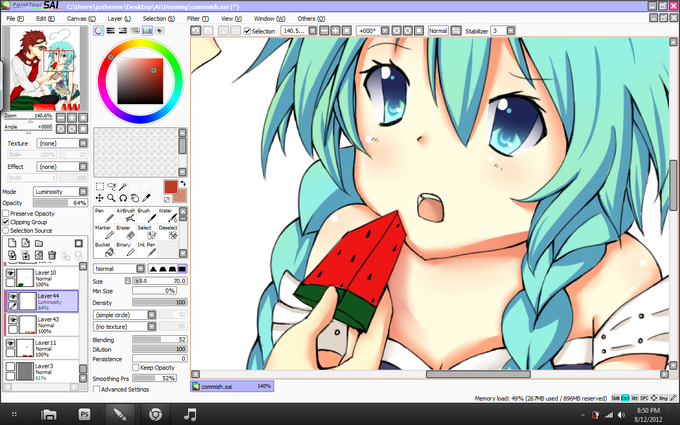Select the Pen tool
The height and width of the screenshot is (425, 680).
point(104,215)
